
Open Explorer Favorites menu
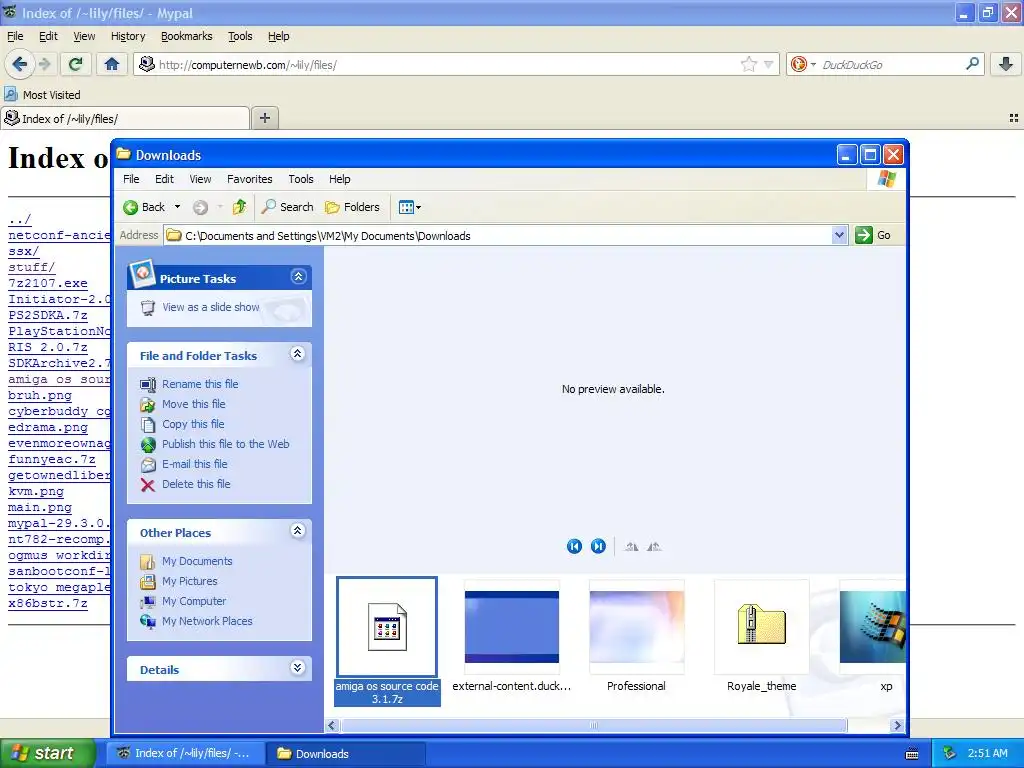[x=249, y=179]
